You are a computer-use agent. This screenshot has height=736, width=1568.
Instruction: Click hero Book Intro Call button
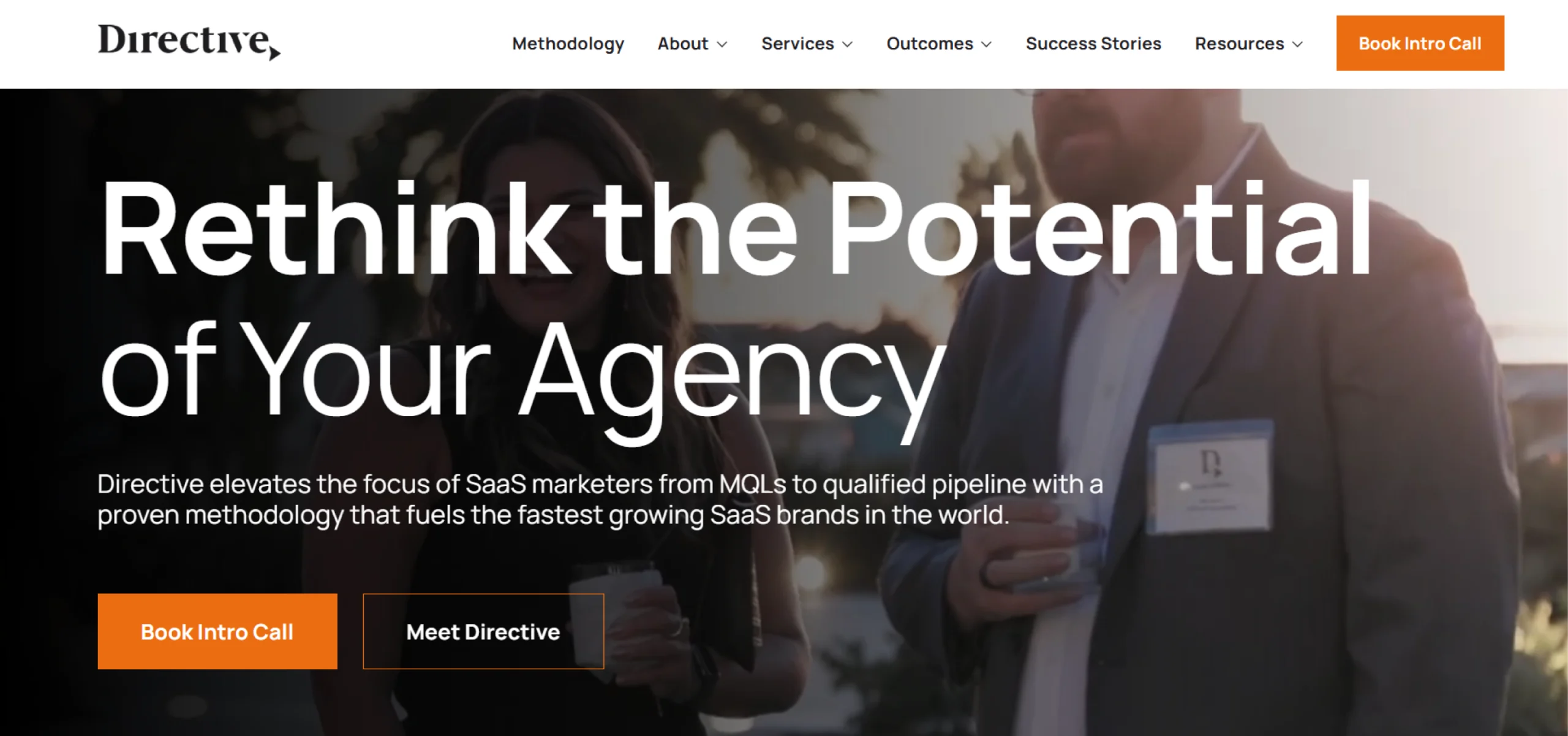pos(217,631)
